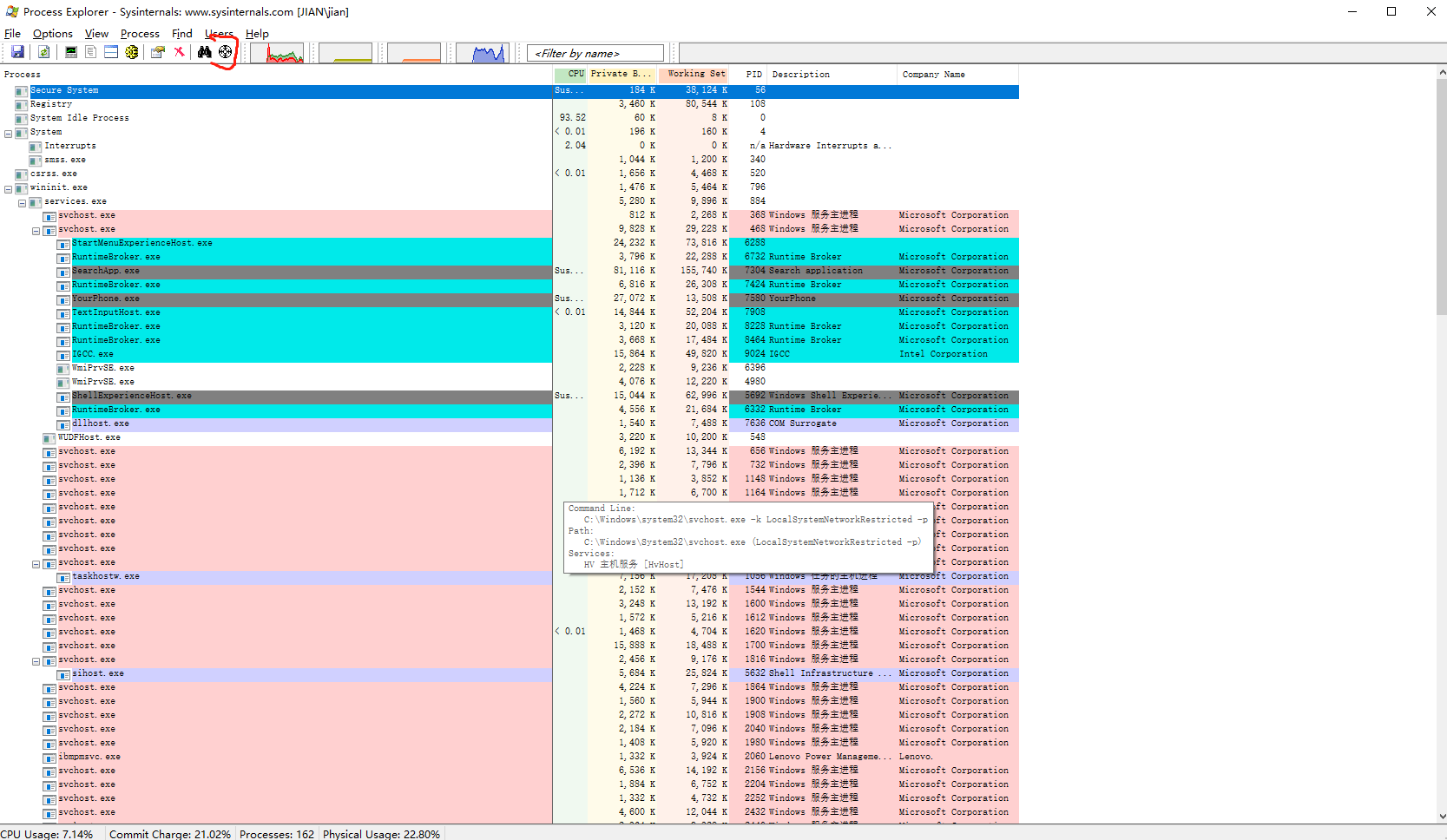Click the red X Kill Process icon

pyautogui.click(x=179, y=52)
